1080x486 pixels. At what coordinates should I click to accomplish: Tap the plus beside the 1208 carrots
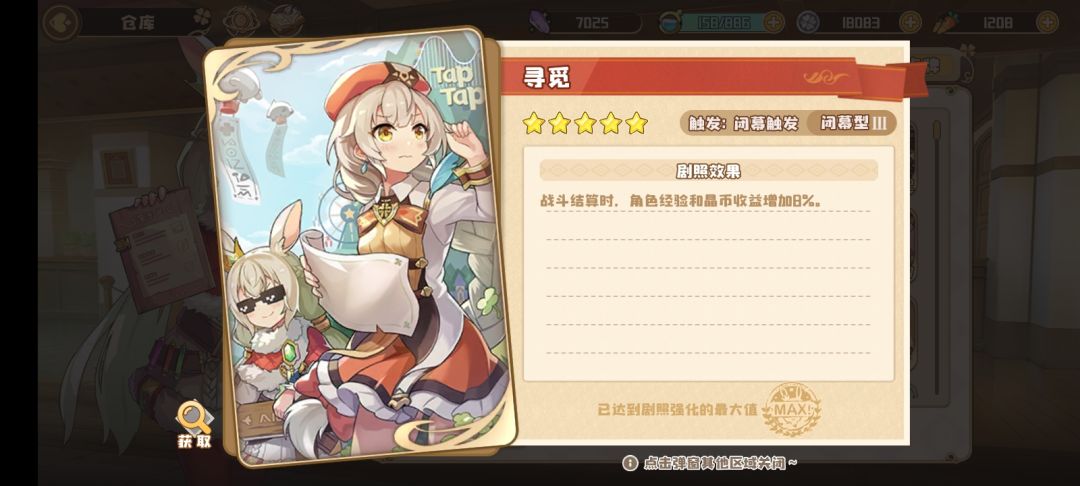point(1047,23)
